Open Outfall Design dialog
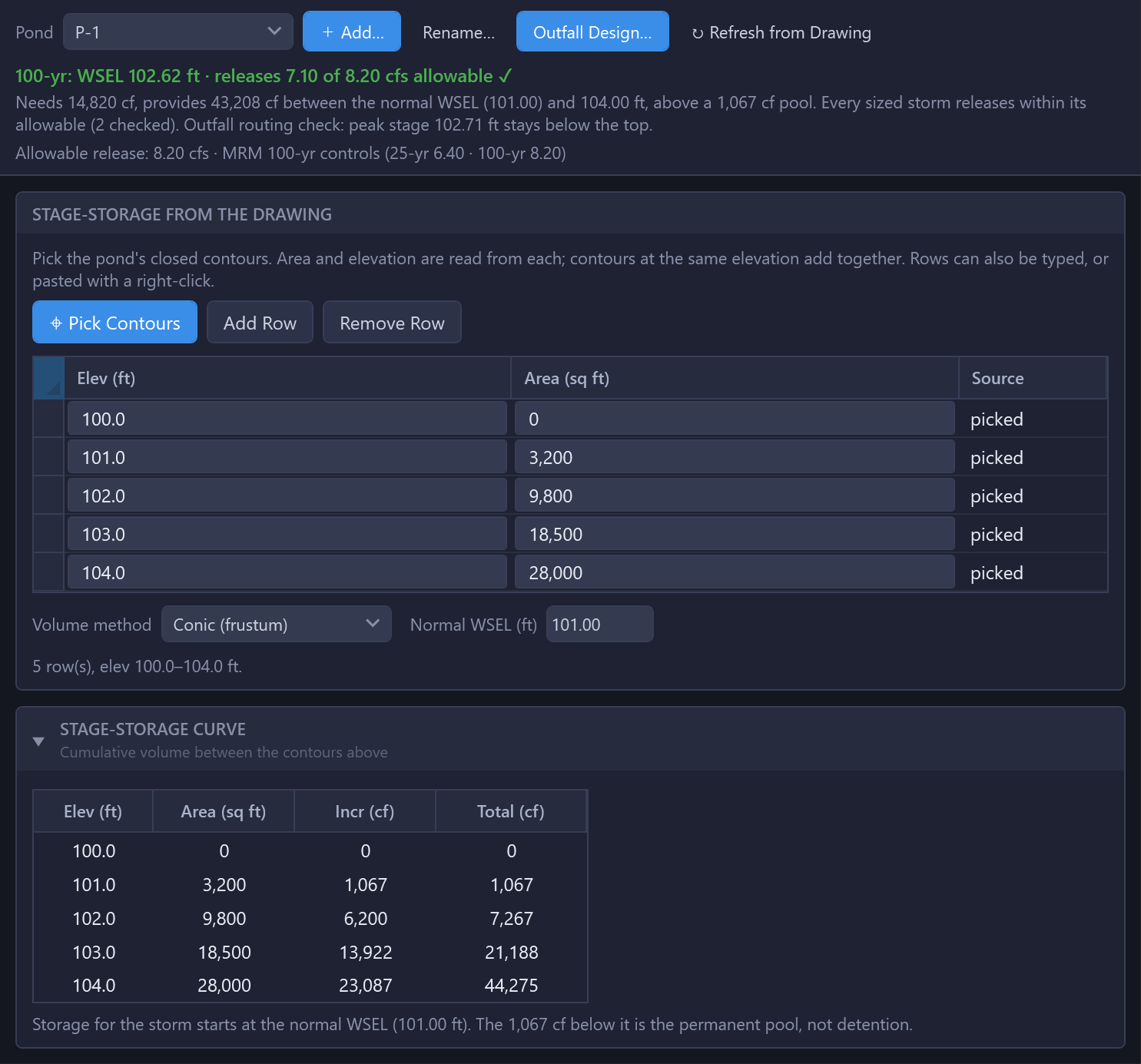The width and height of the screenshot is (1141, 1064). point(592,31)
